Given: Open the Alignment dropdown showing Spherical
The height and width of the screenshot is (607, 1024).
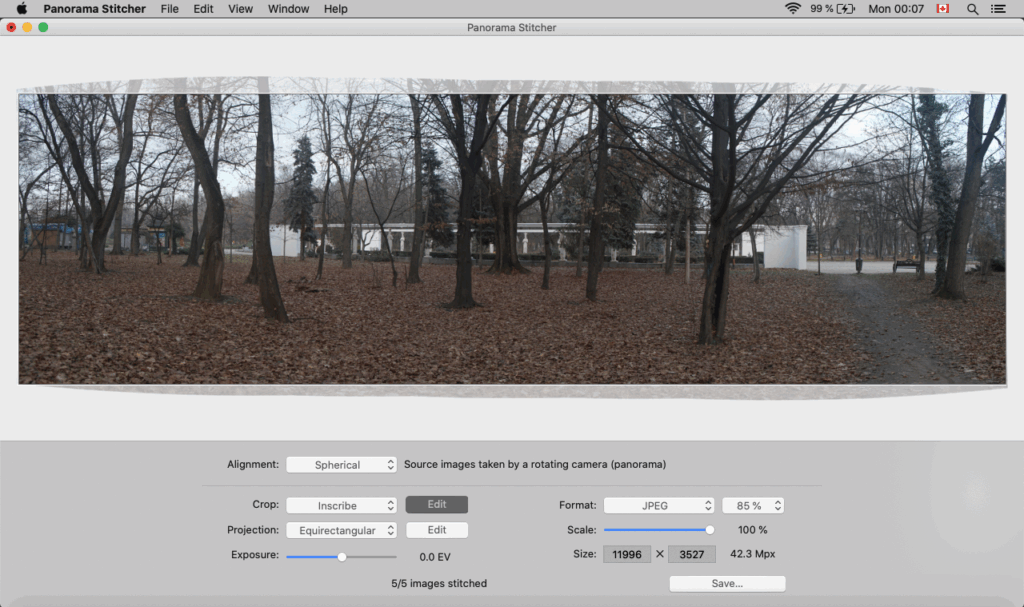Looking at the screenshot, I should 341,464.
